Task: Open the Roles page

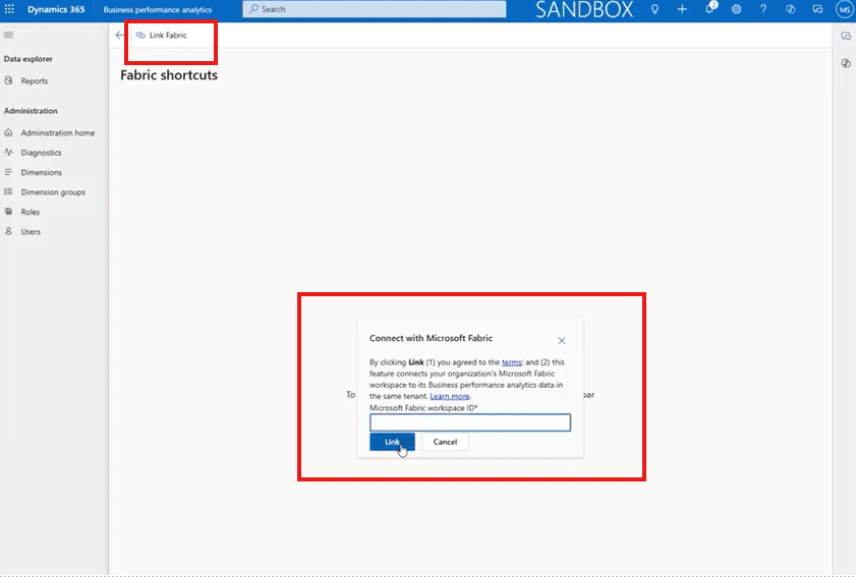Action: coord(30,212)
